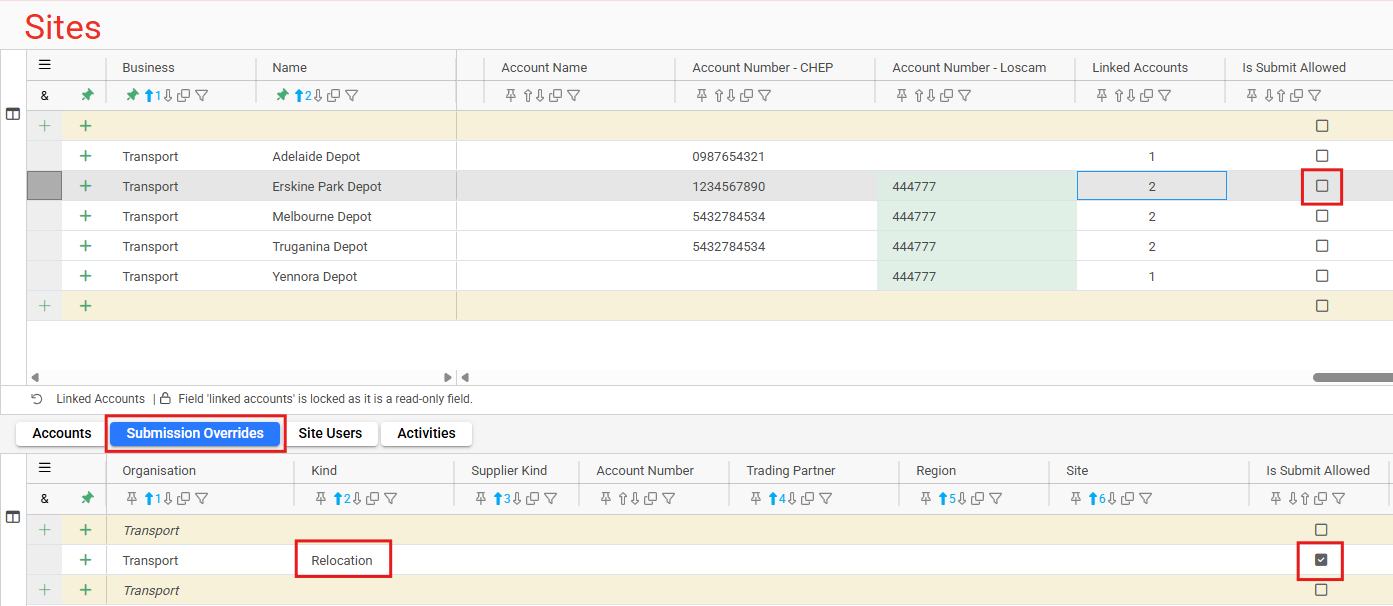This screenshot has height=606, width=1393.
Task: Click the copy icon in Name column
Action: click(x=334, y=96)
